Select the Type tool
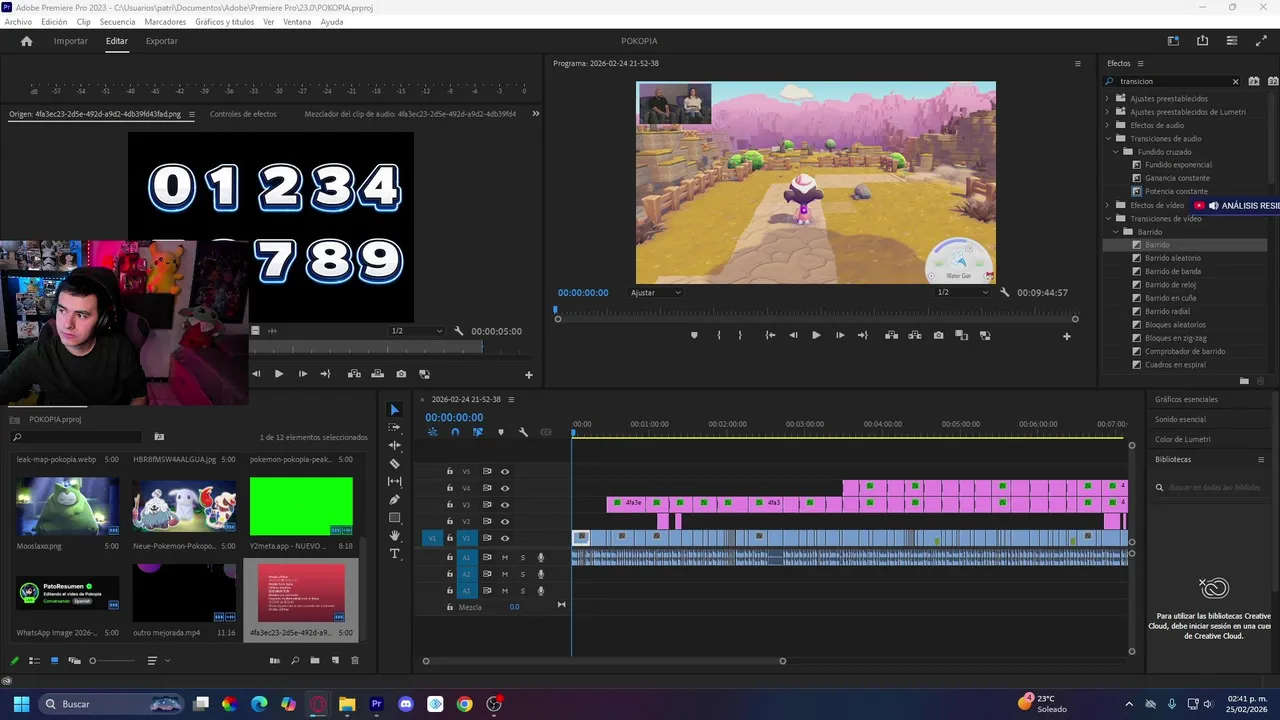Viewport: 1280px width, 720px height. (x=394, y=553)
